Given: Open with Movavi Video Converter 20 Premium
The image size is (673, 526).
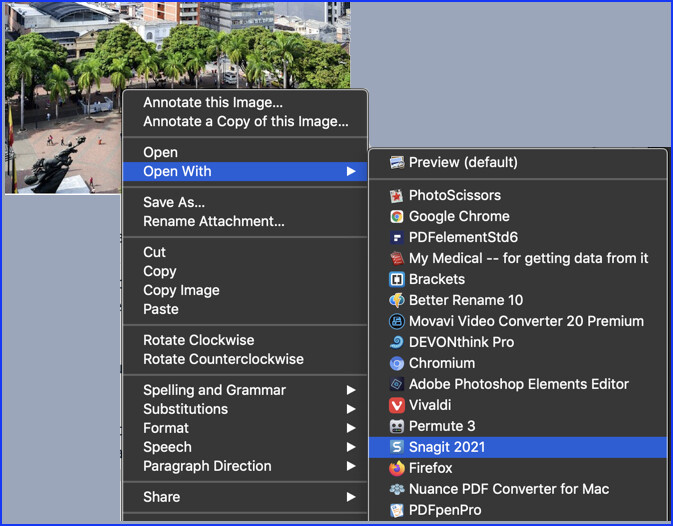Looking at the screenshot, I should 518,321.
